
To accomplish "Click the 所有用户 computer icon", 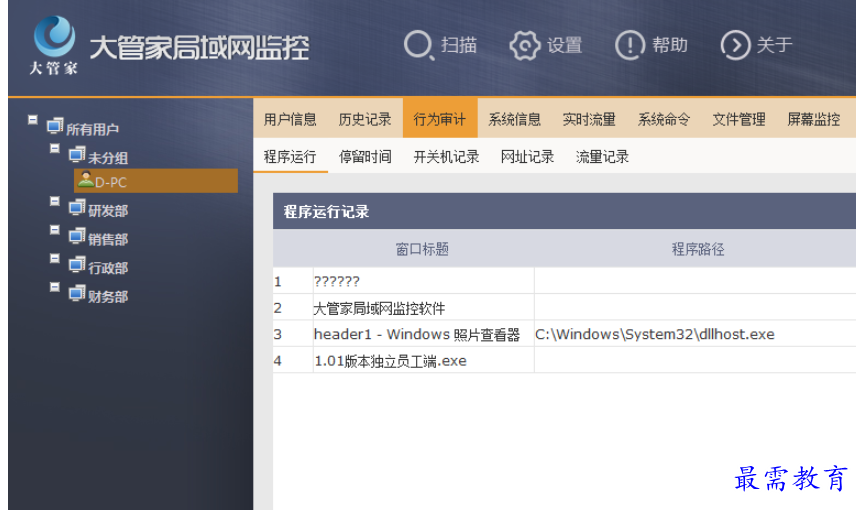I will click(x=55, y=126).
